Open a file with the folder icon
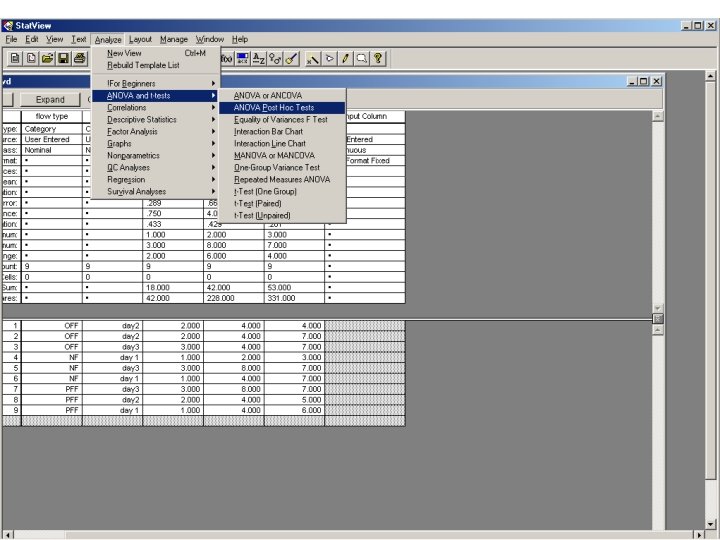The image size is (720, 540). pyautogui.click(x=47, y=58)
